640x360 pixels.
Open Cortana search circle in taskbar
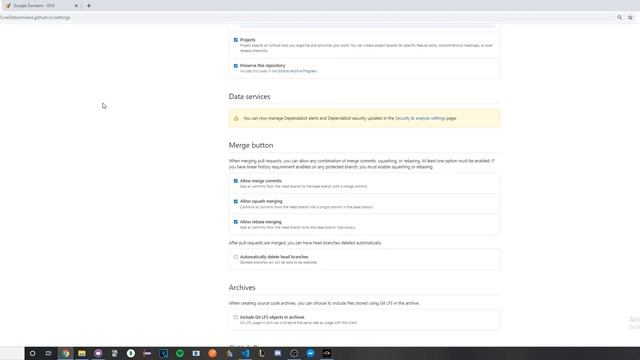tap(32, 353)
